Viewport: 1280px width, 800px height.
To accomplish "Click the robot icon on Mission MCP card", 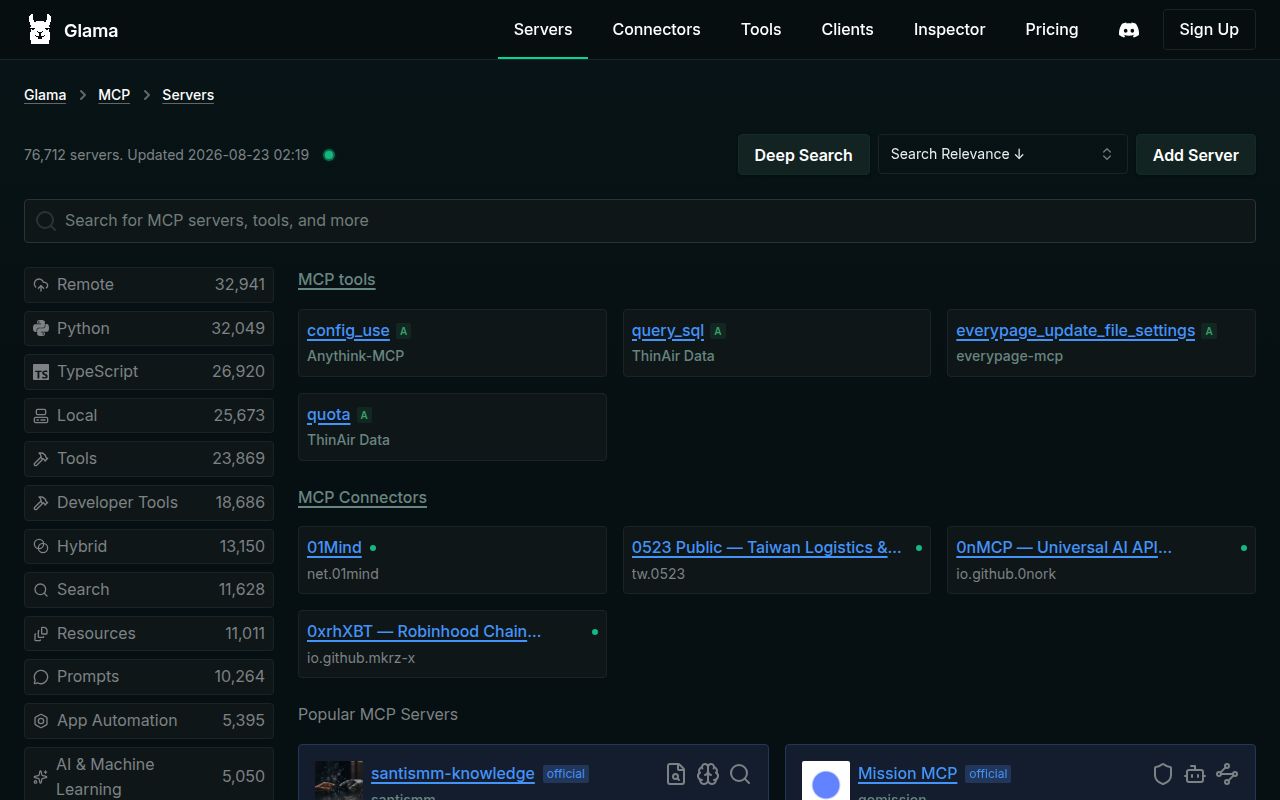I will (1195, 774).
